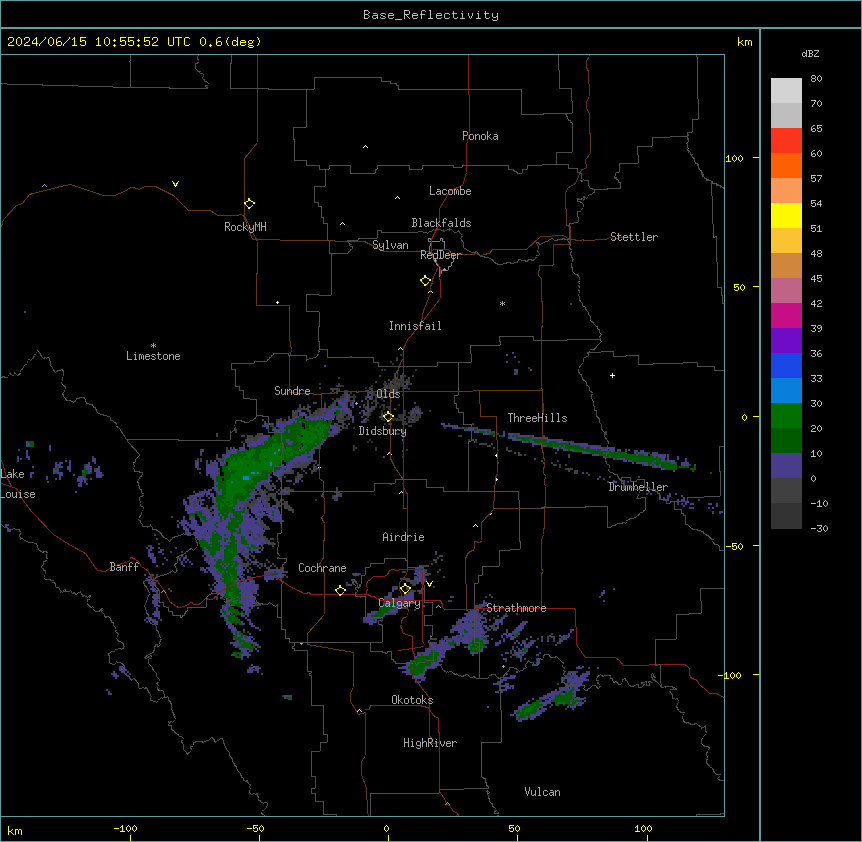Click the Vulcan city label
The width and height of the screenshot is (862, 842).
543,792
